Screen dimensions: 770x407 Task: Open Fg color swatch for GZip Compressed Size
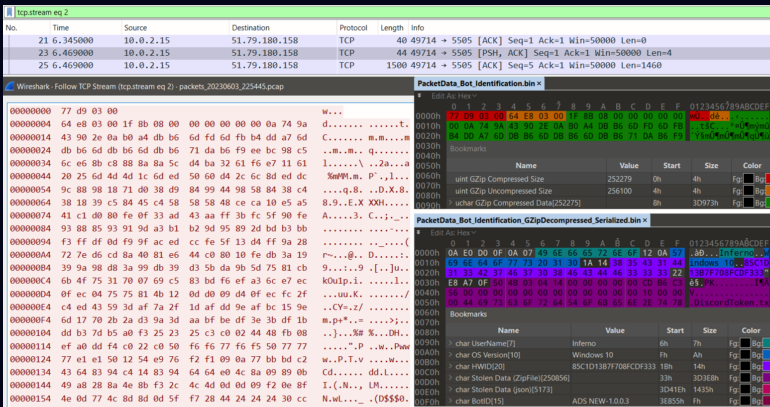pos(748,179)
